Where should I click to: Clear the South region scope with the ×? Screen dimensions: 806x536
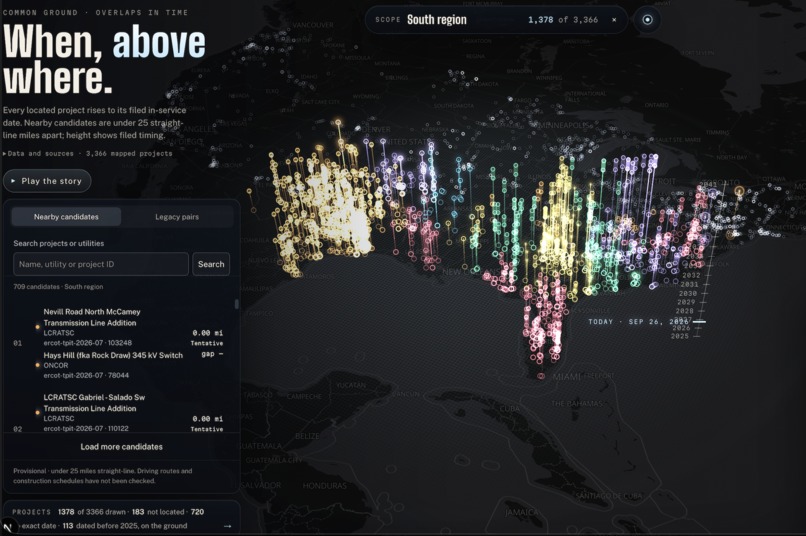(x=614, y=20)
